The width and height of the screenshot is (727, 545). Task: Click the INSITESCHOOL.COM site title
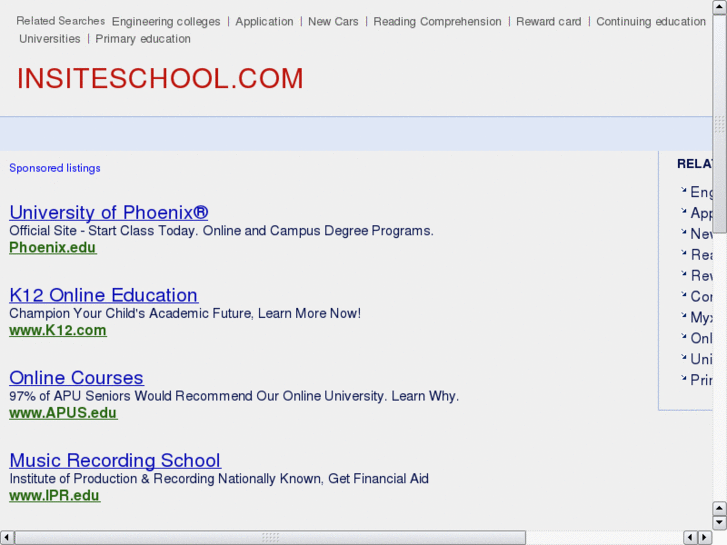coord(160,78)
